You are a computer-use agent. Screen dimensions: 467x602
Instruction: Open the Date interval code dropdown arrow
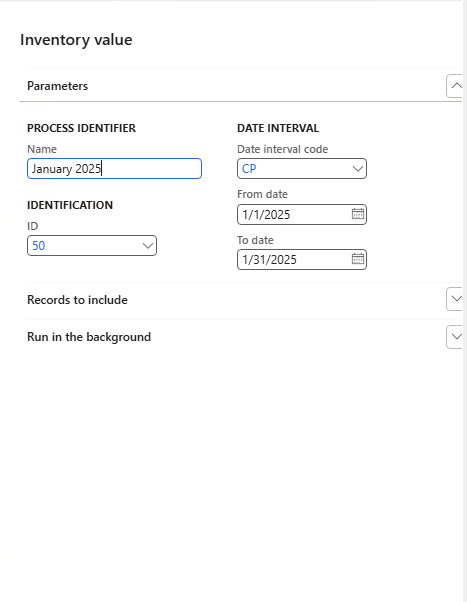point(358,169)
